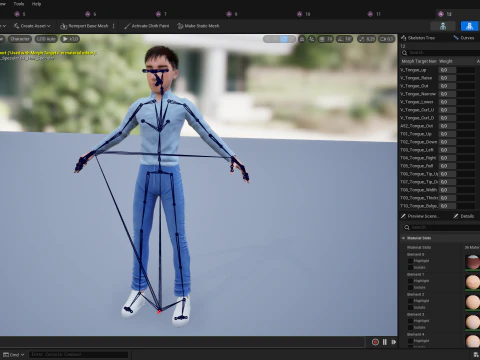This screenshot has width=480, height=360.
Task: Click Element 1 material thumbnail
Action: tap(473, 282)
